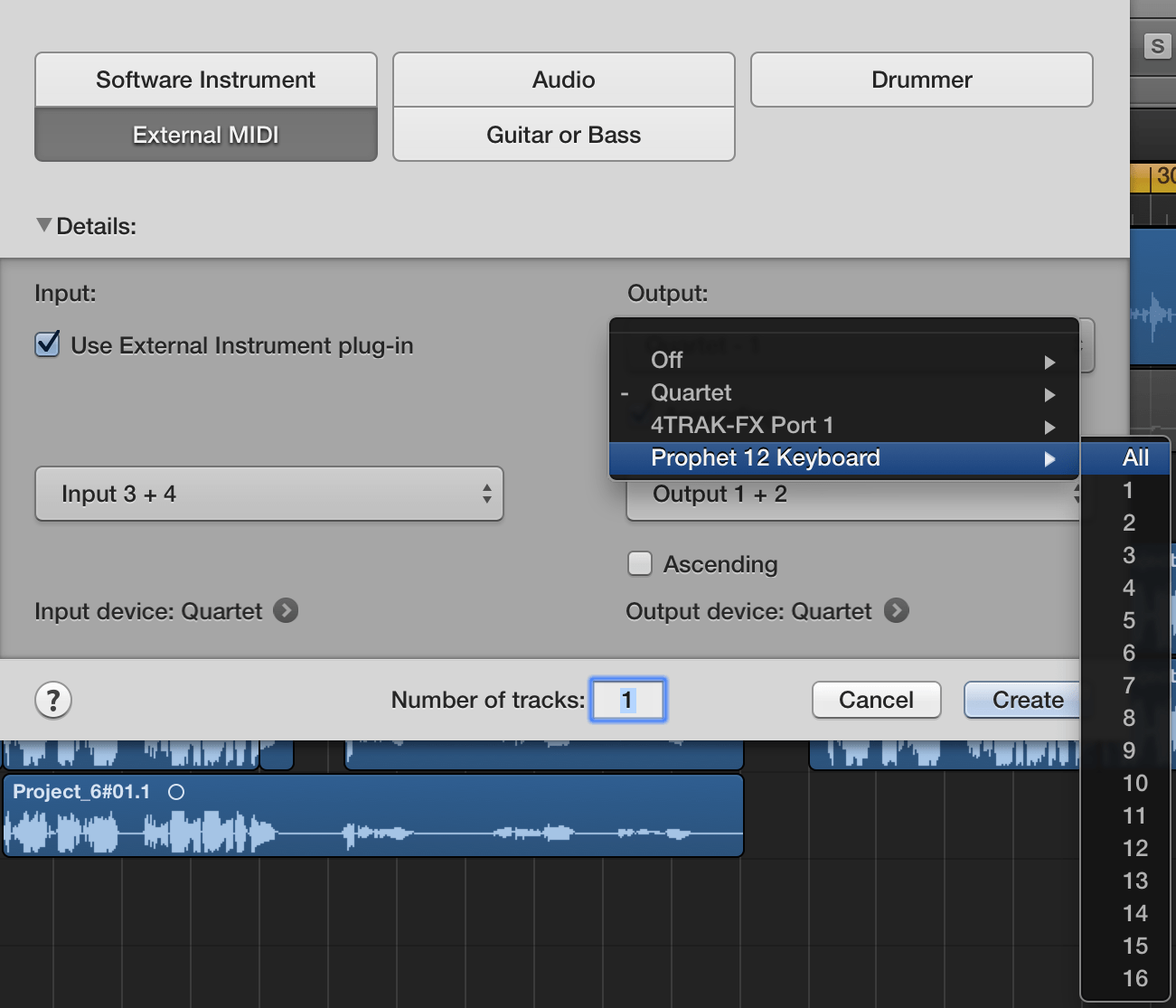Expand the Quartet submenu arrow
Image resolution: width=1176 pixels, height=1008 pixels.
point(1049,394)
